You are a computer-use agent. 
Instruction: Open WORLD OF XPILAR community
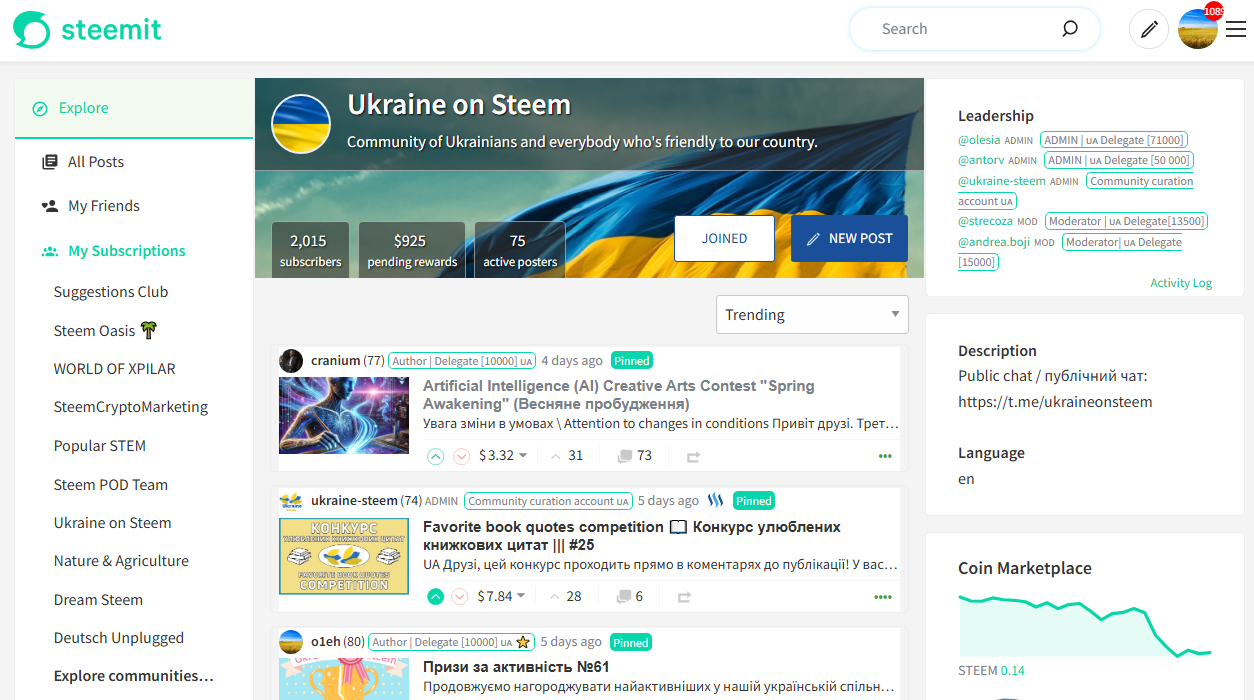[x=115, y=369]
